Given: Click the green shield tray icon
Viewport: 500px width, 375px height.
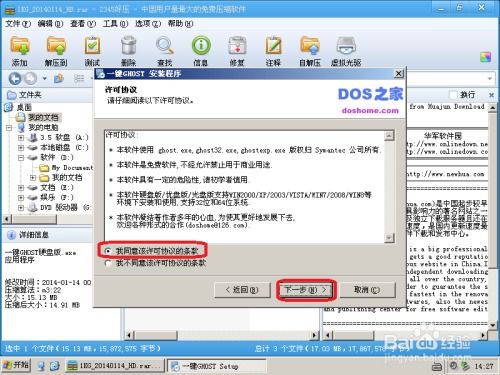Looking at the screenshot, I should (465, 366).
